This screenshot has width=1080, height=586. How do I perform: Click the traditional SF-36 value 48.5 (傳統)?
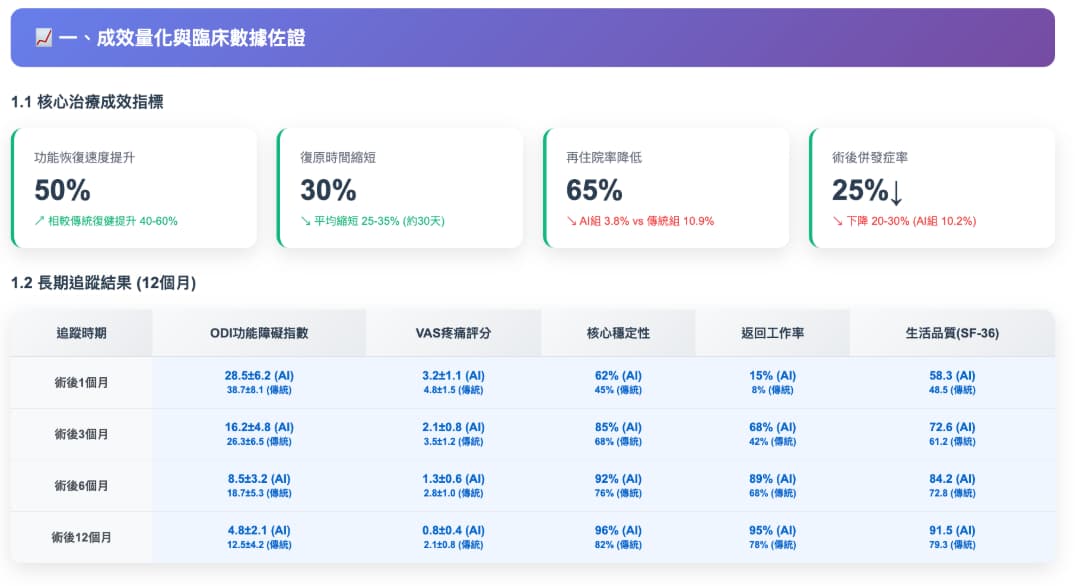tap(952, 390)
